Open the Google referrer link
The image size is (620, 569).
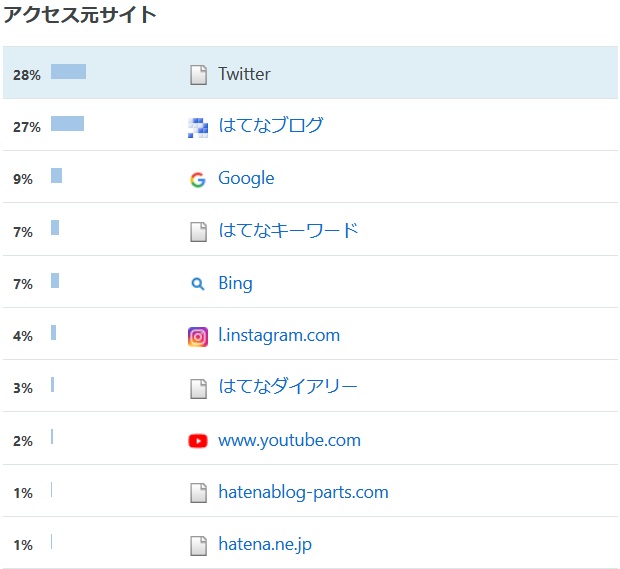(246, 178)
